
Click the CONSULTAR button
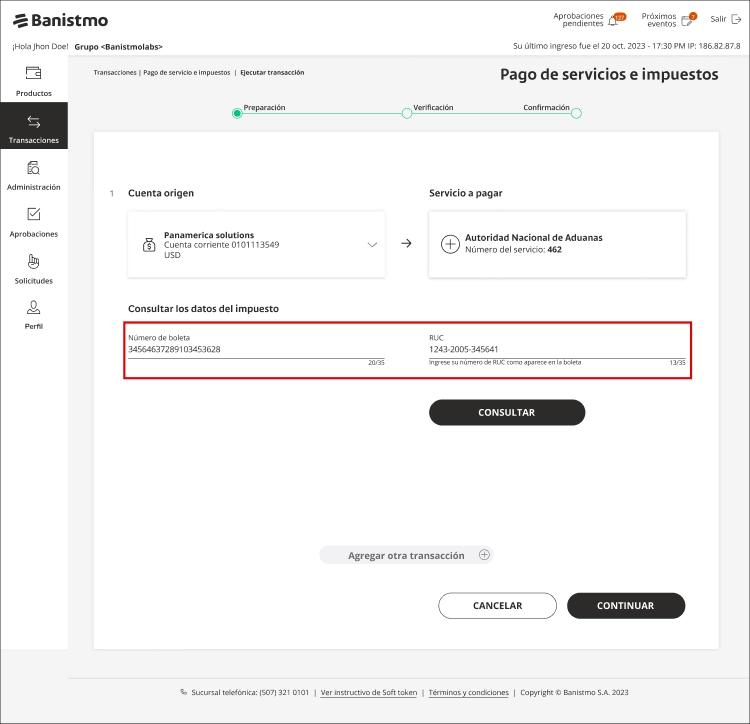point(507,412)
